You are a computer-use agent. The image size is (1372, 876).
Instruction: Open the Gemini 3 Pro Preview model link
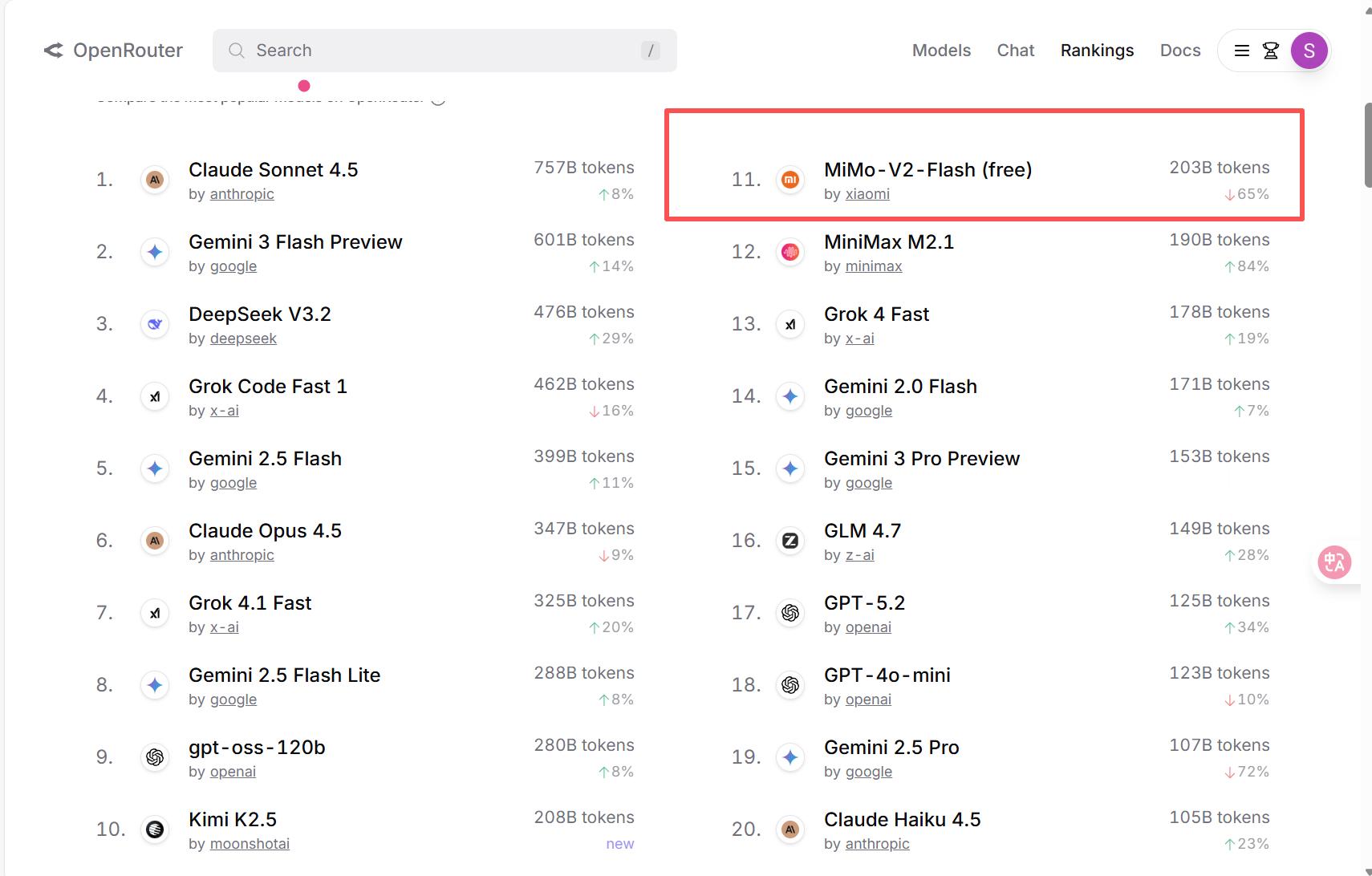(x=922, y=459)
